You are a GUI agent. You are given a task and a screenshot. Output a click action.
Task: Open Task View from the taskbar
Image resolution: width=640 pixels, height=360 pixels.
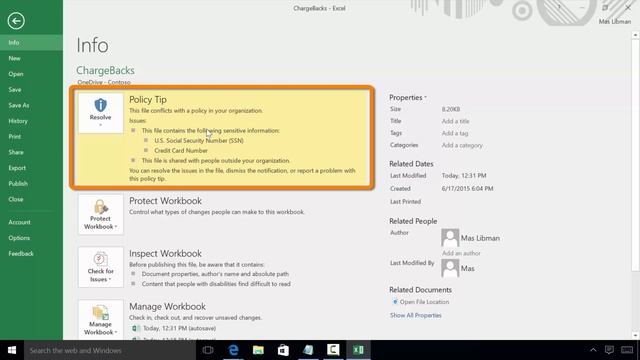208,350
